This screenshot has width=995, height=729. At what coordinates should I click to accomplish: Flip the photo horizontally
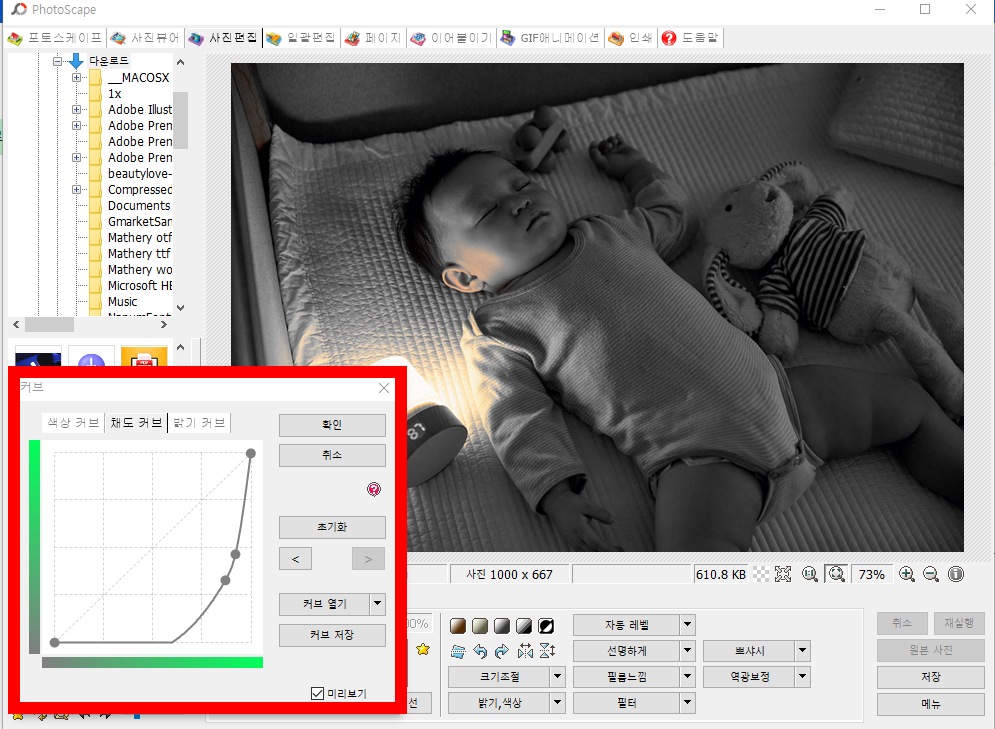pos(525,650)
